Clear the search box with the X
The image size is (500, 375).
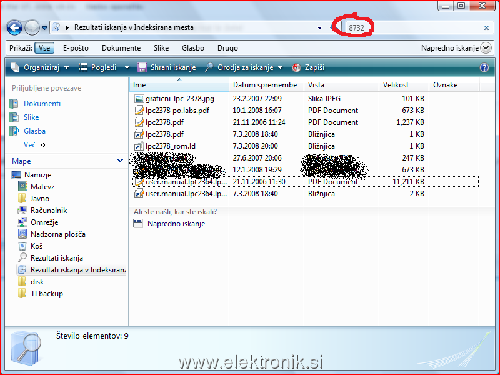point(486,28)
